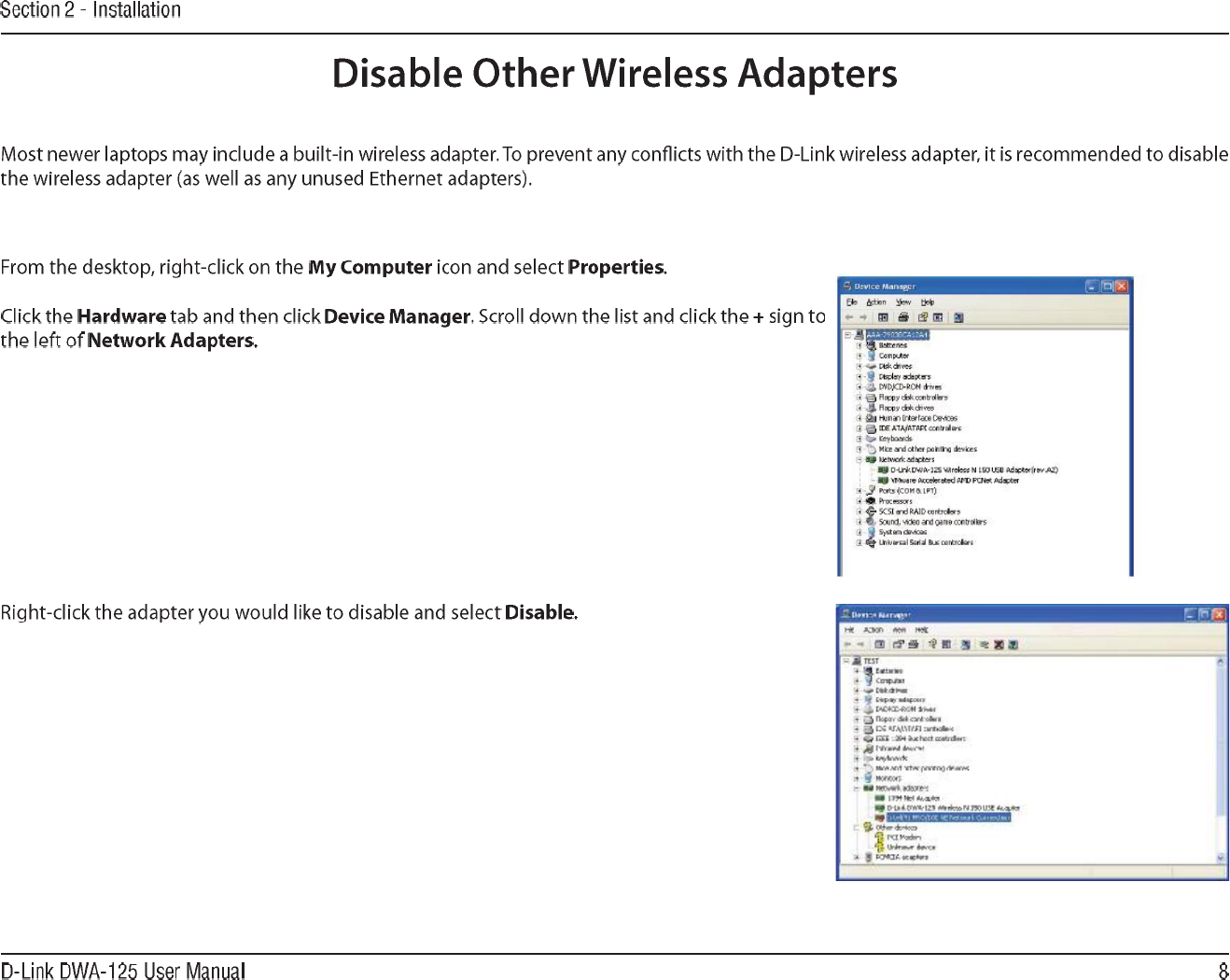Select SCSI and RAID controllers in top window
This screenshot has height=980, width=1230.
pyautogui.click(x=919, y=511)
